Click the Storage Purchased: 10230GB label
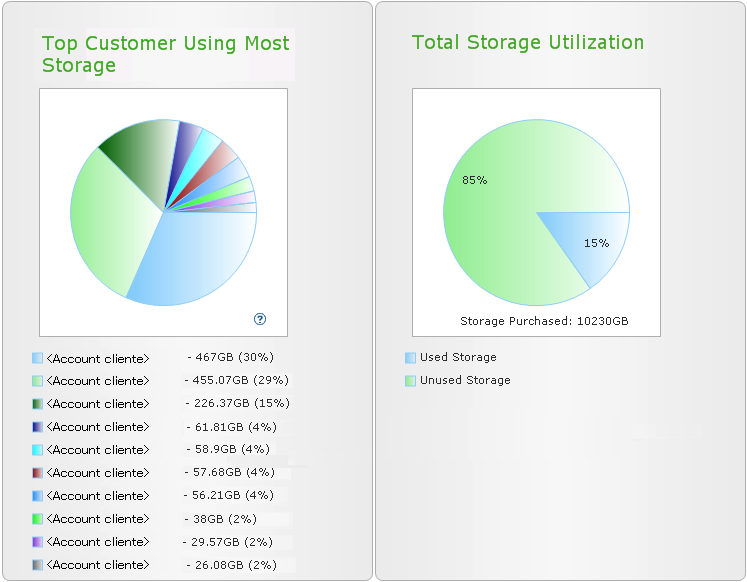The image size is (747, 582). (544, 322)
